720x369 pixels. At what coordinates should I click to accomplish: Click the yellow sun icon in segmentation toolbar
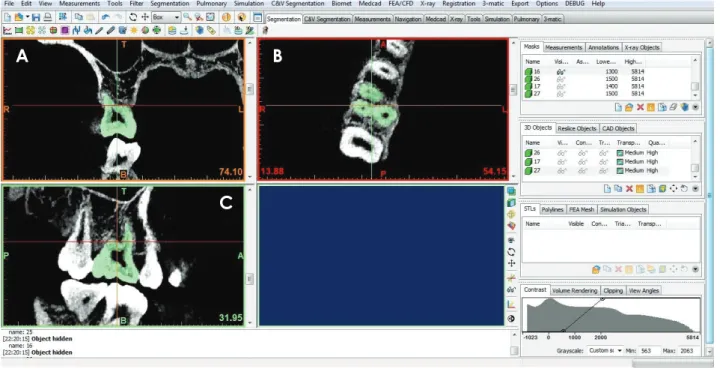tap(134, 30)
